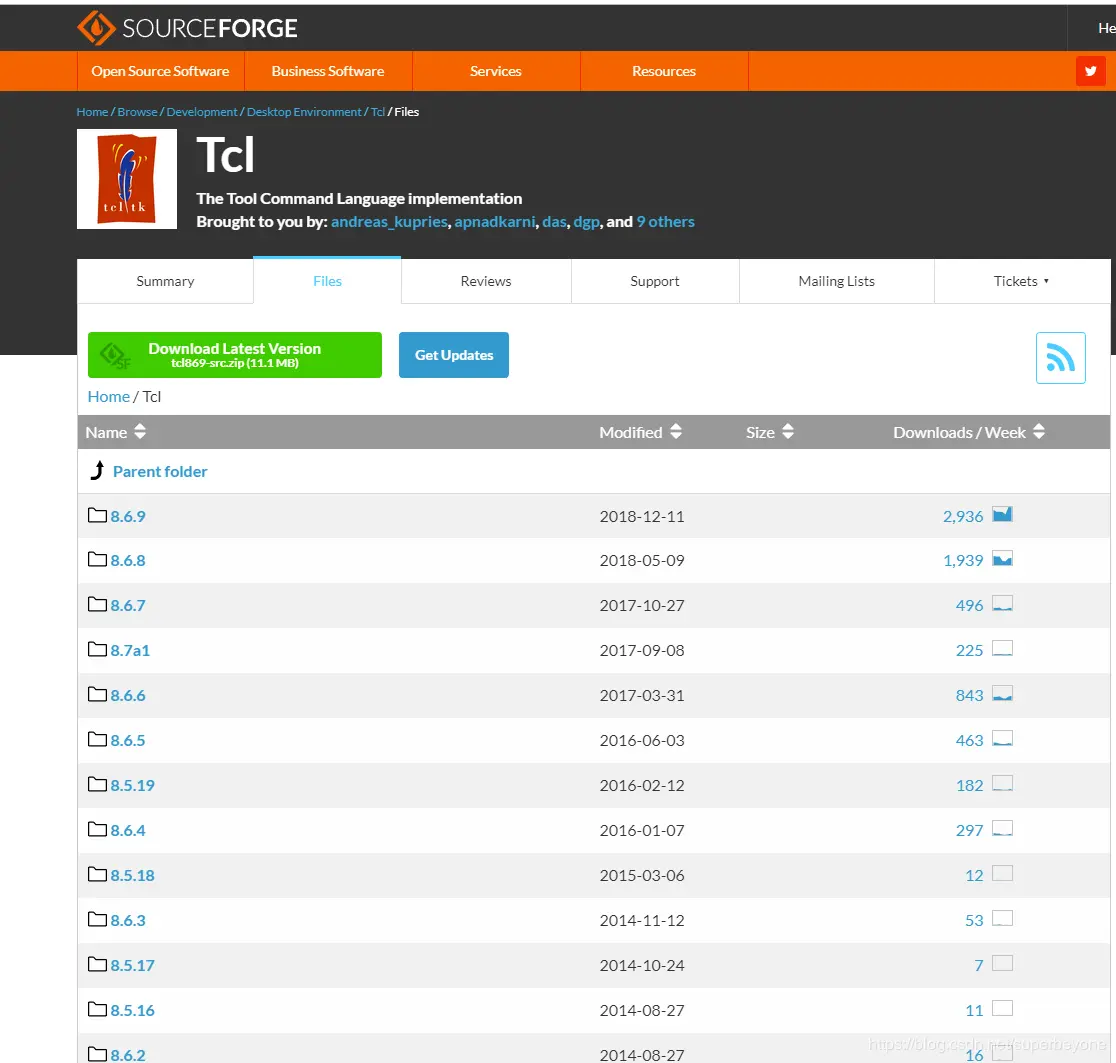
Task: Expand the Tickets dropdown tab
Action: pyautogui.click(x=1021, y=281)
